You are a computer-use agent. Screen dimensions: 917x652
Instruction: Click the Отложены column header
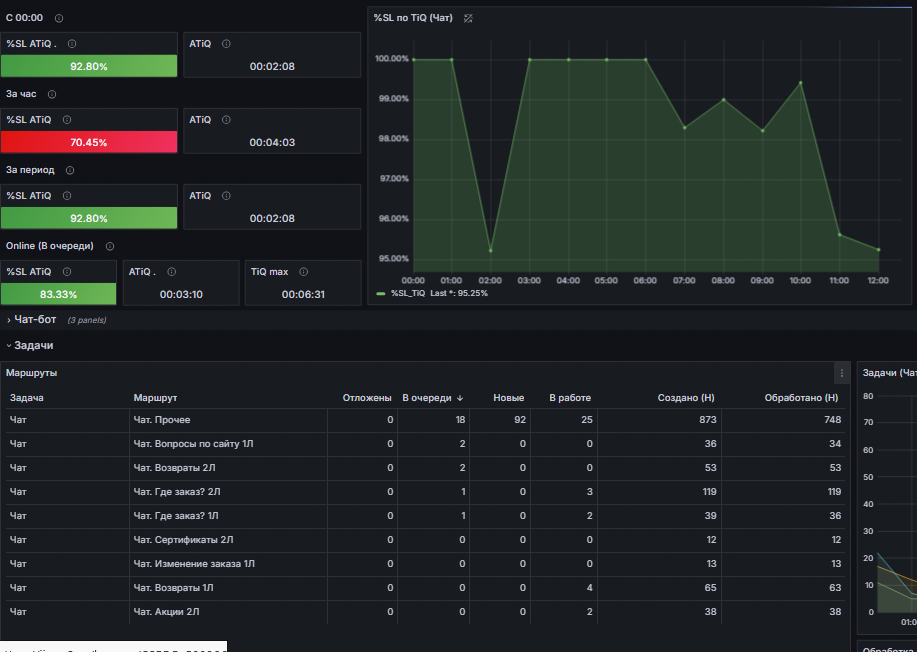pos(367,398)
